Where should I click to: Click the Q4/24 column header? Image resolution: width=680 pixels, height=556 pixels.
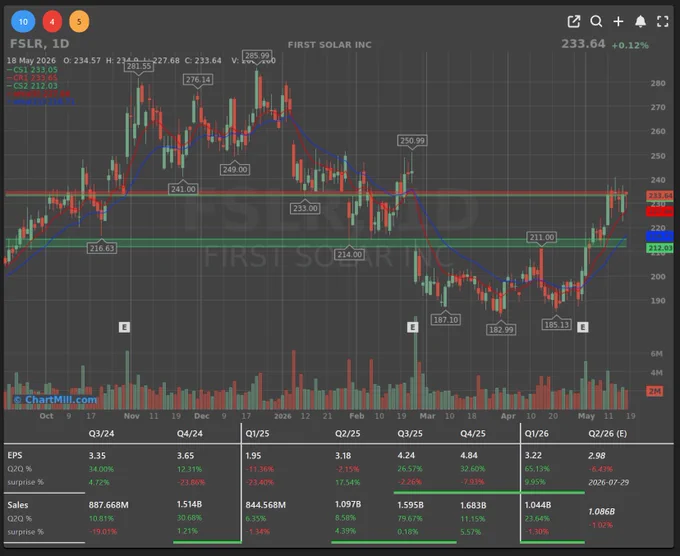pyautogui.click(x=190, y=433)
